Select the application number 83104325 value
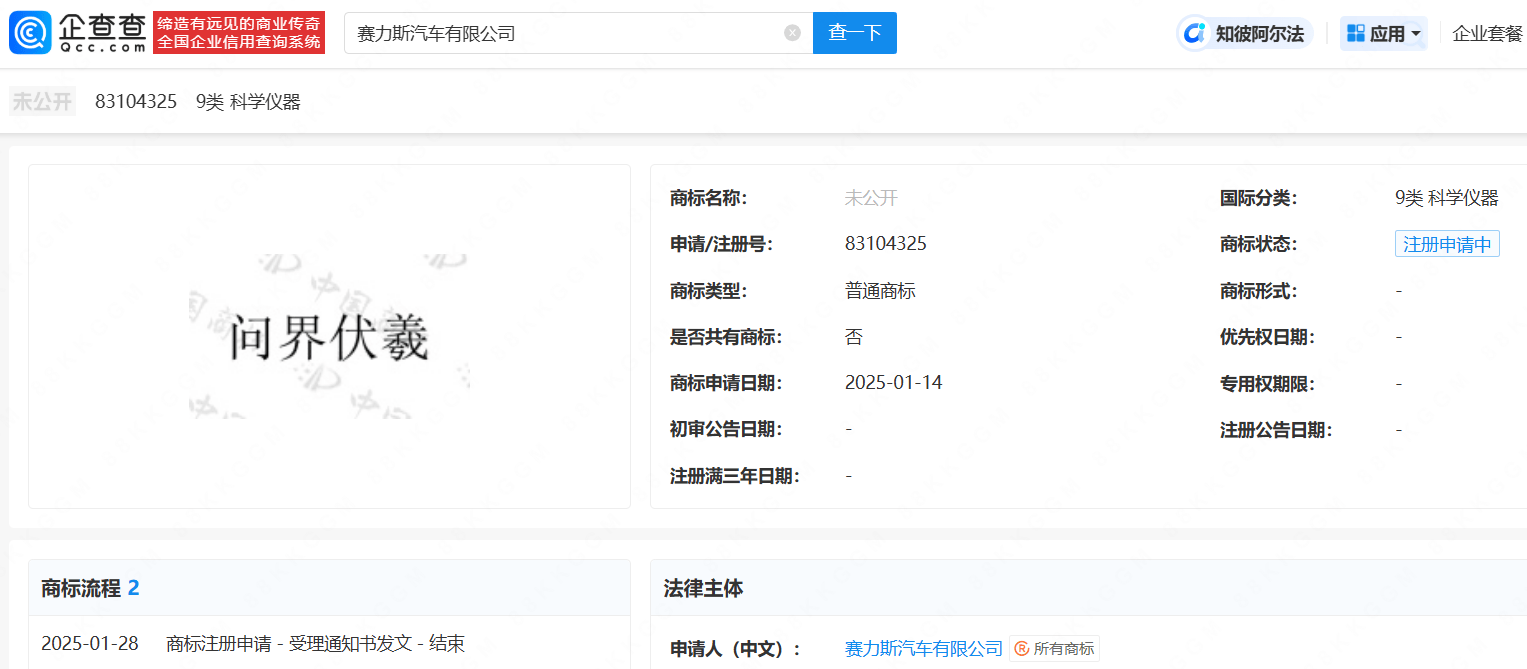 coord(885,244)
